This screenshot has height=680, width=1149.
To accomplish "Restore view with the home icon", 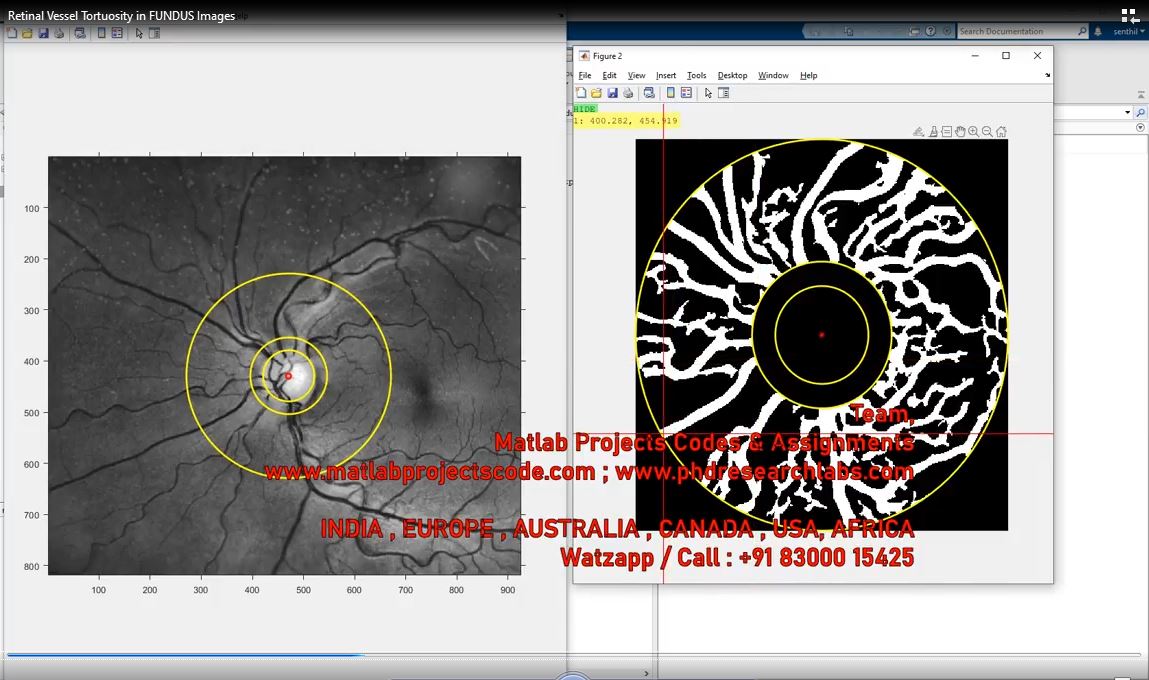I will pyautogui.click(x=1001, y=131).
